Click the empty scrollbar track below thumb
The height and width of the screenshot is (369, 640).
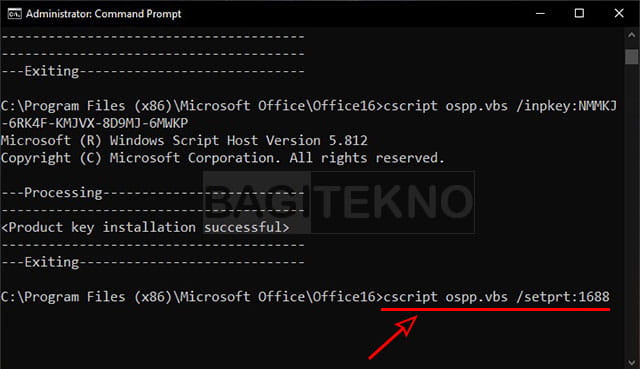point(631,210)
